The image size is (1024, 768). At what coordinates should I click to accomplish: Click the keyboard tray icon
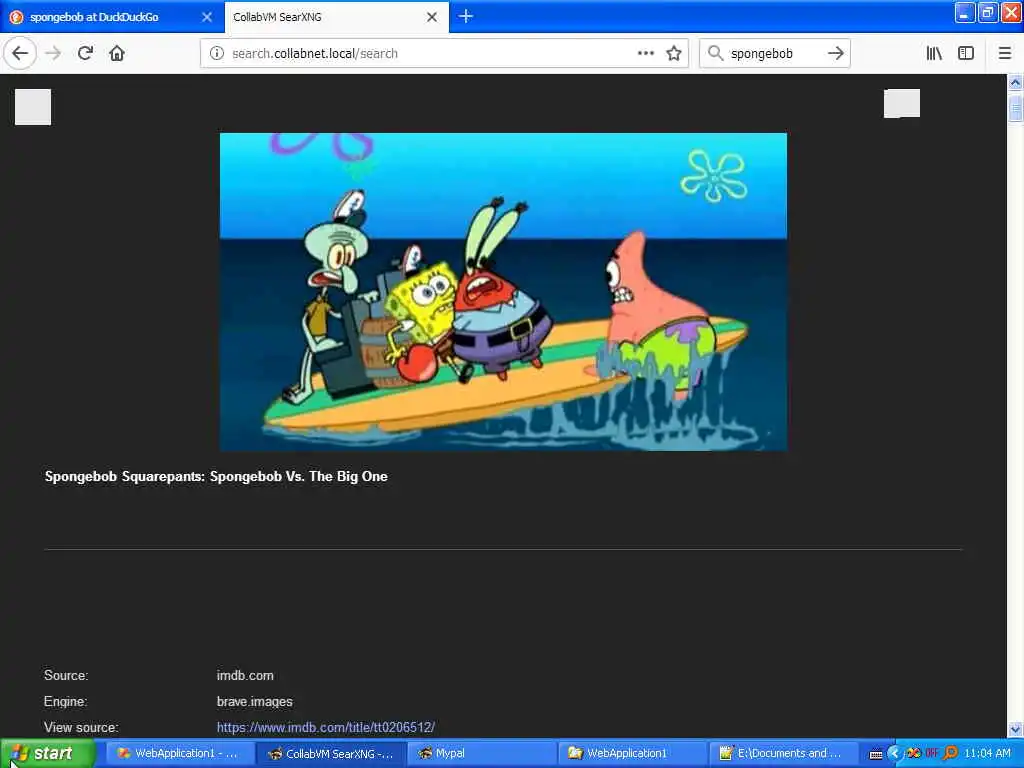pyautogui.click(x=876, y=754)
